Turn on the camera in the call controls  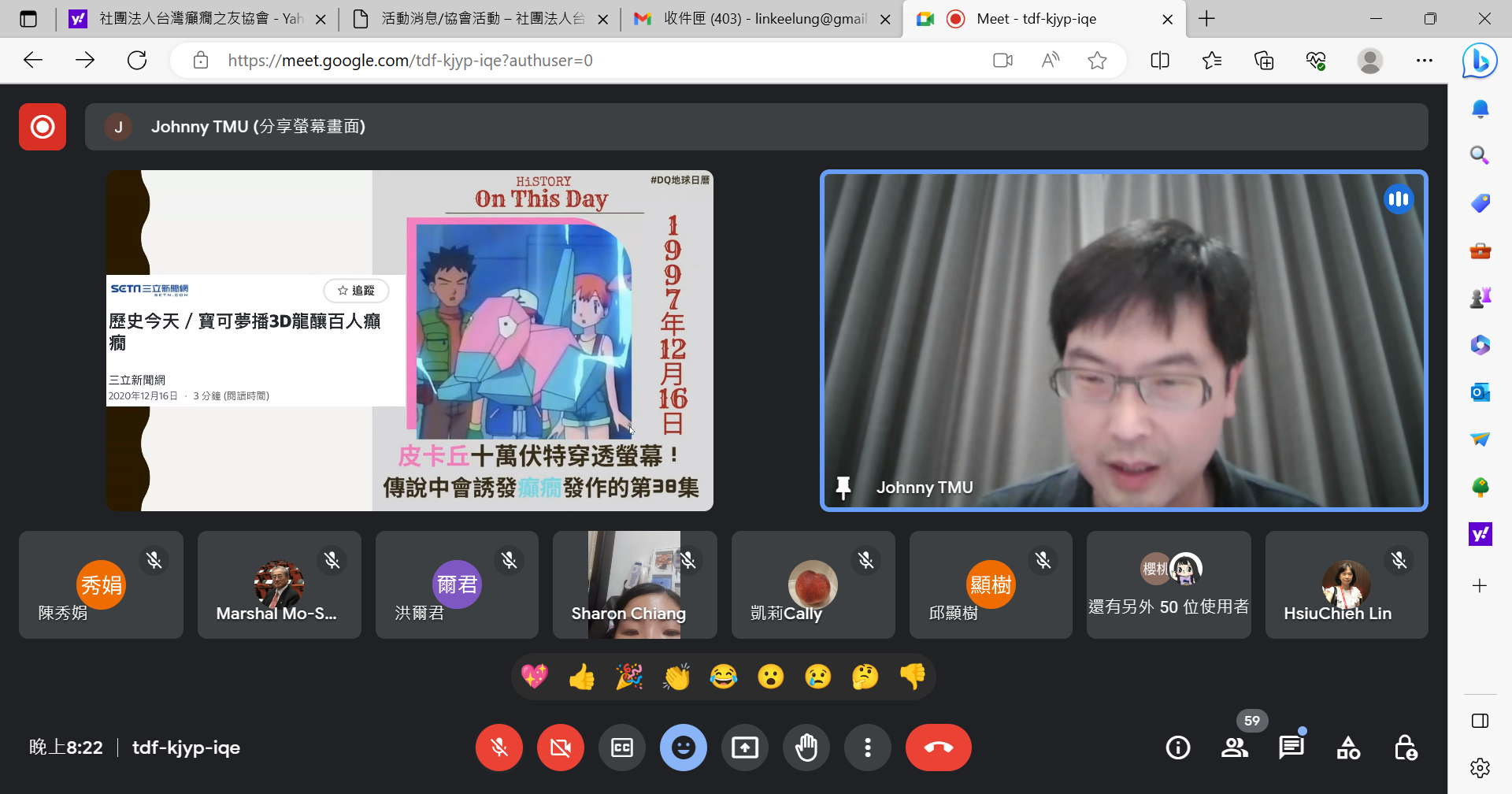[561, 748]
